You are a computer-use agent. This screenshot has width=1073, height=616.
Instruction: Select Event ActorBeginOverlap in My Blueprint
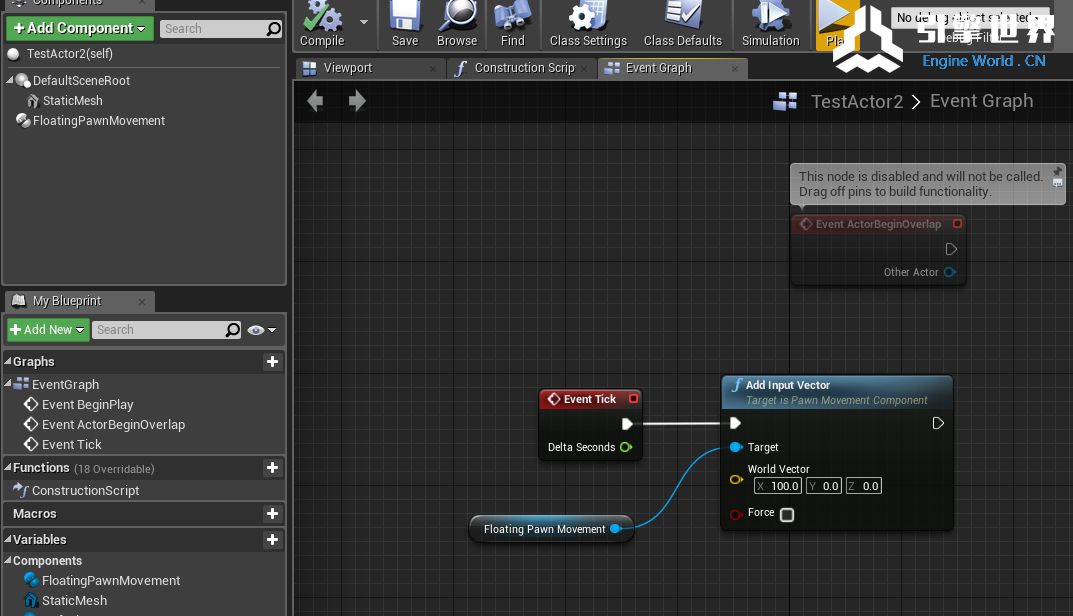[x=113, y=424]
